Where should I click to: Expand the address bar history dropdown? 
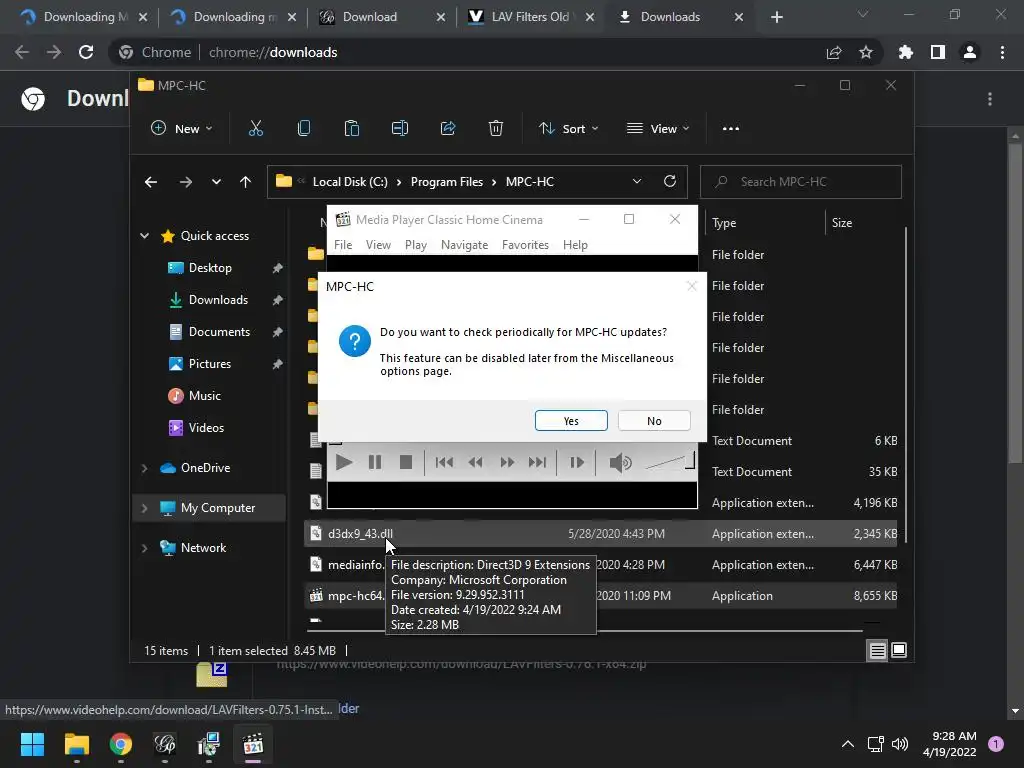[637, 182]
